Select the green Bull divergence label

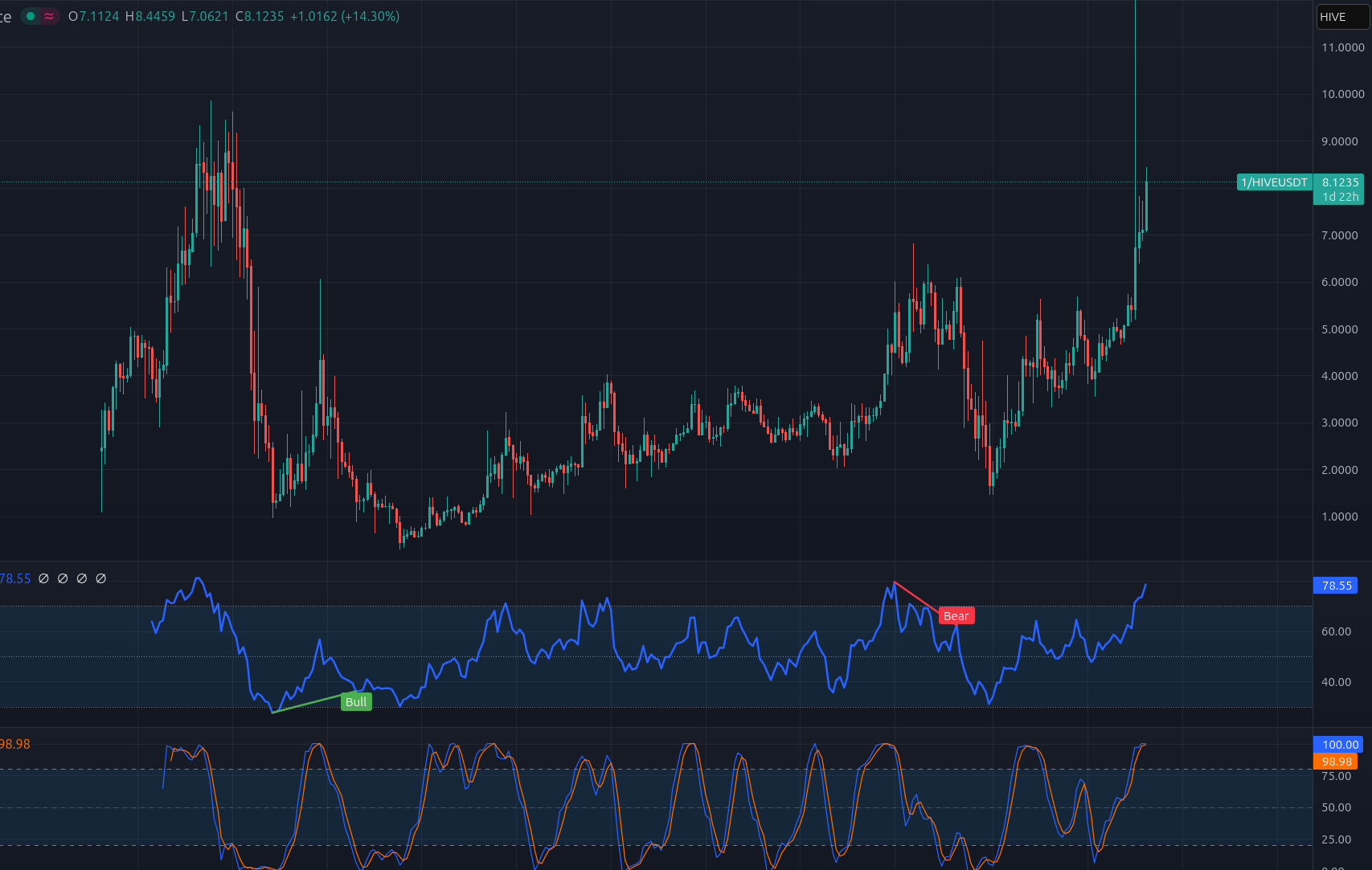356,702
